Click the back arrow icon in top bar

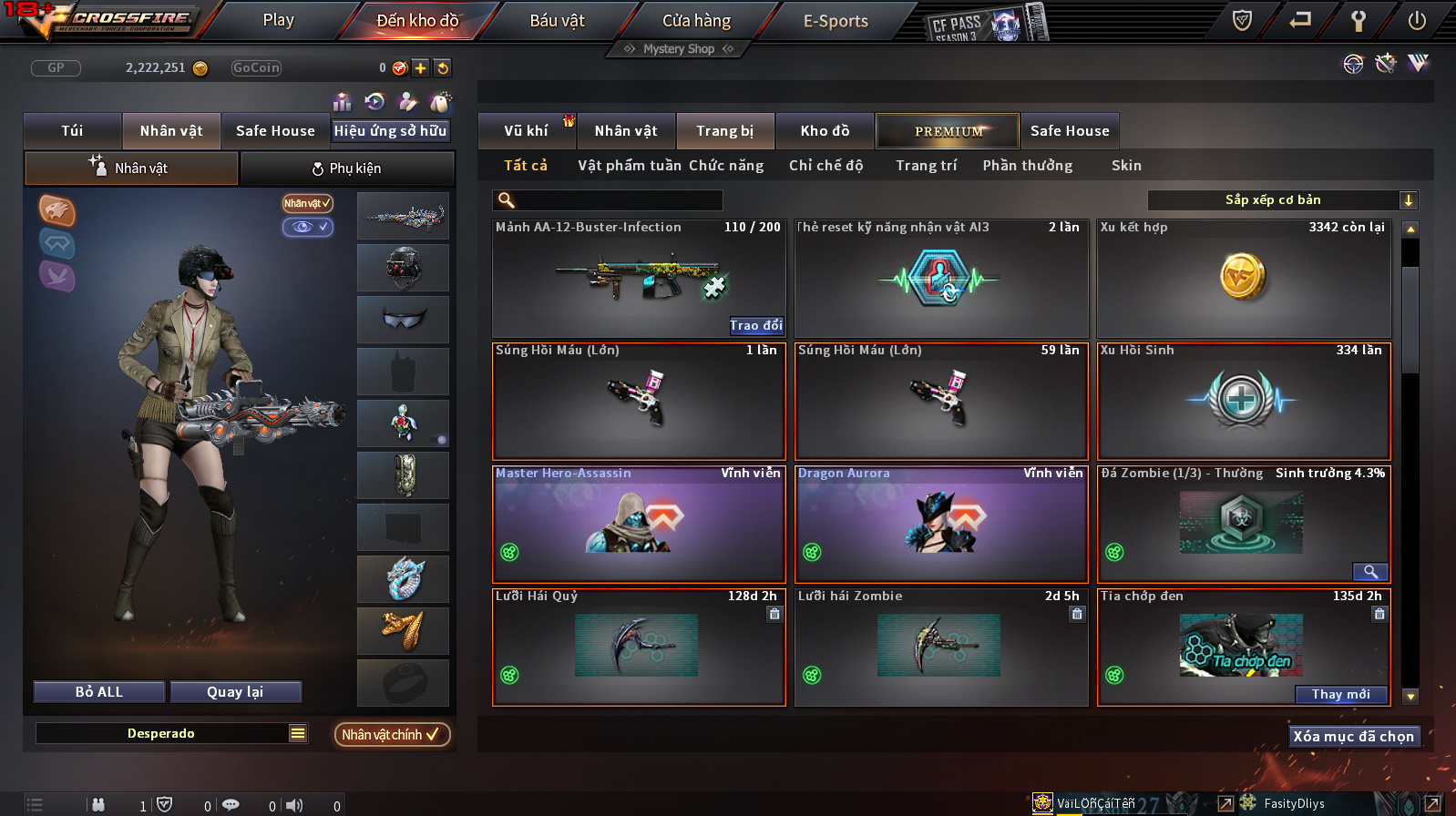(x=1300, y=19)
